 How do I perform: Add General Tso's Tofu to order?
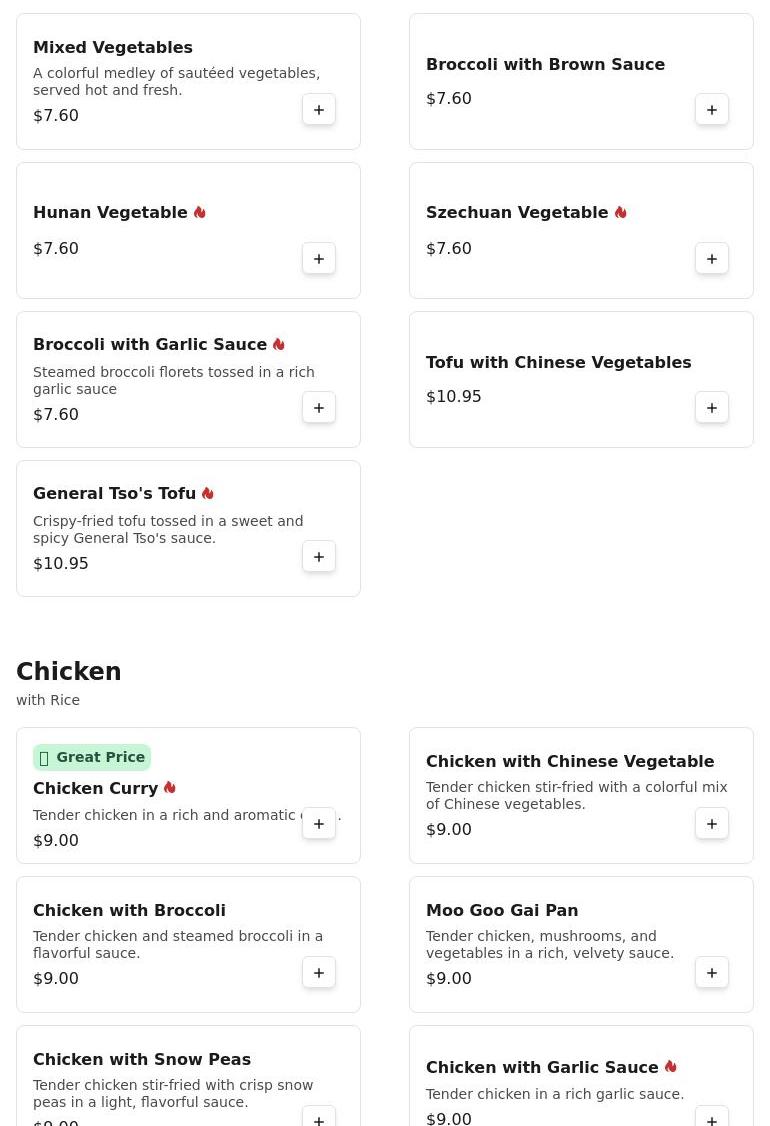pos(319,557)
